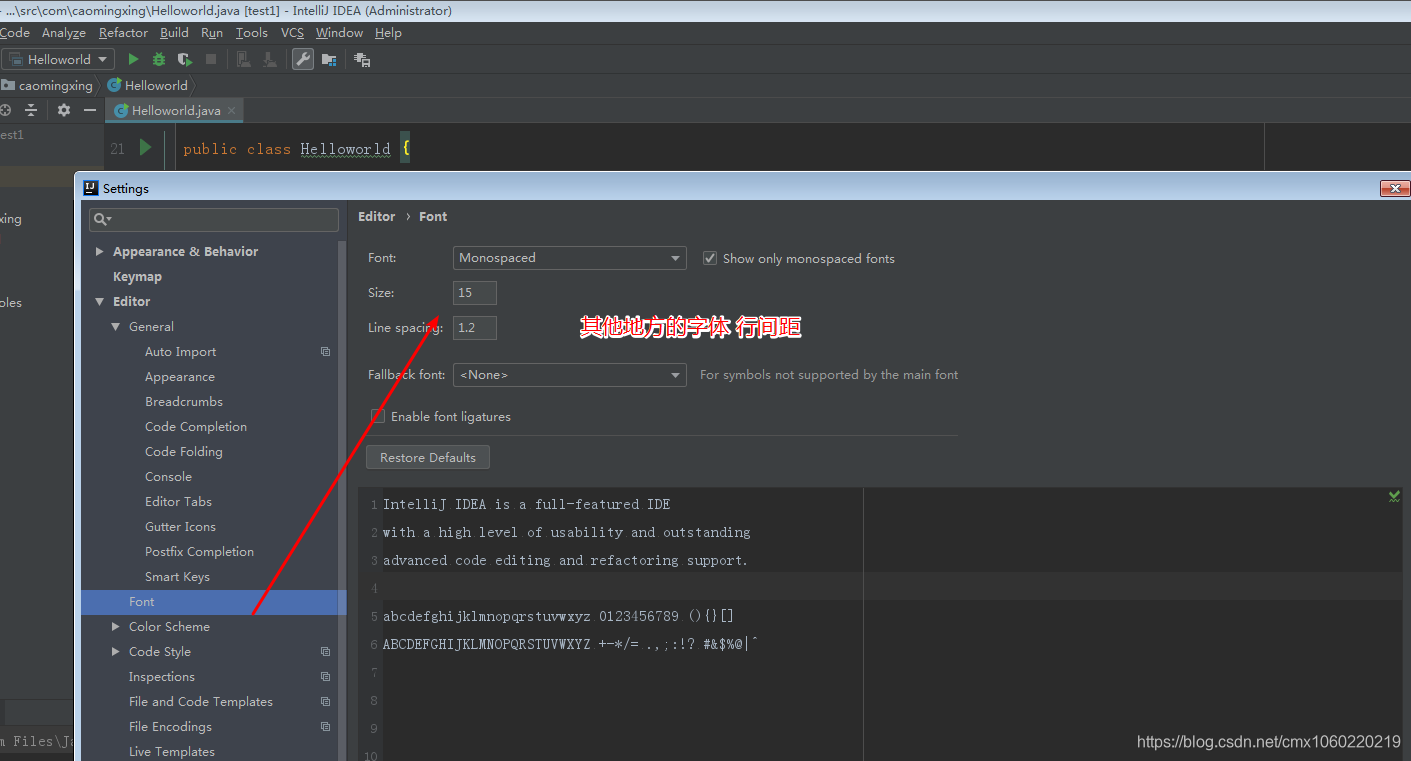Open Settings via toolbar wrench icon
Viewport: 1411px width, 761px height.
pos(302,60)
